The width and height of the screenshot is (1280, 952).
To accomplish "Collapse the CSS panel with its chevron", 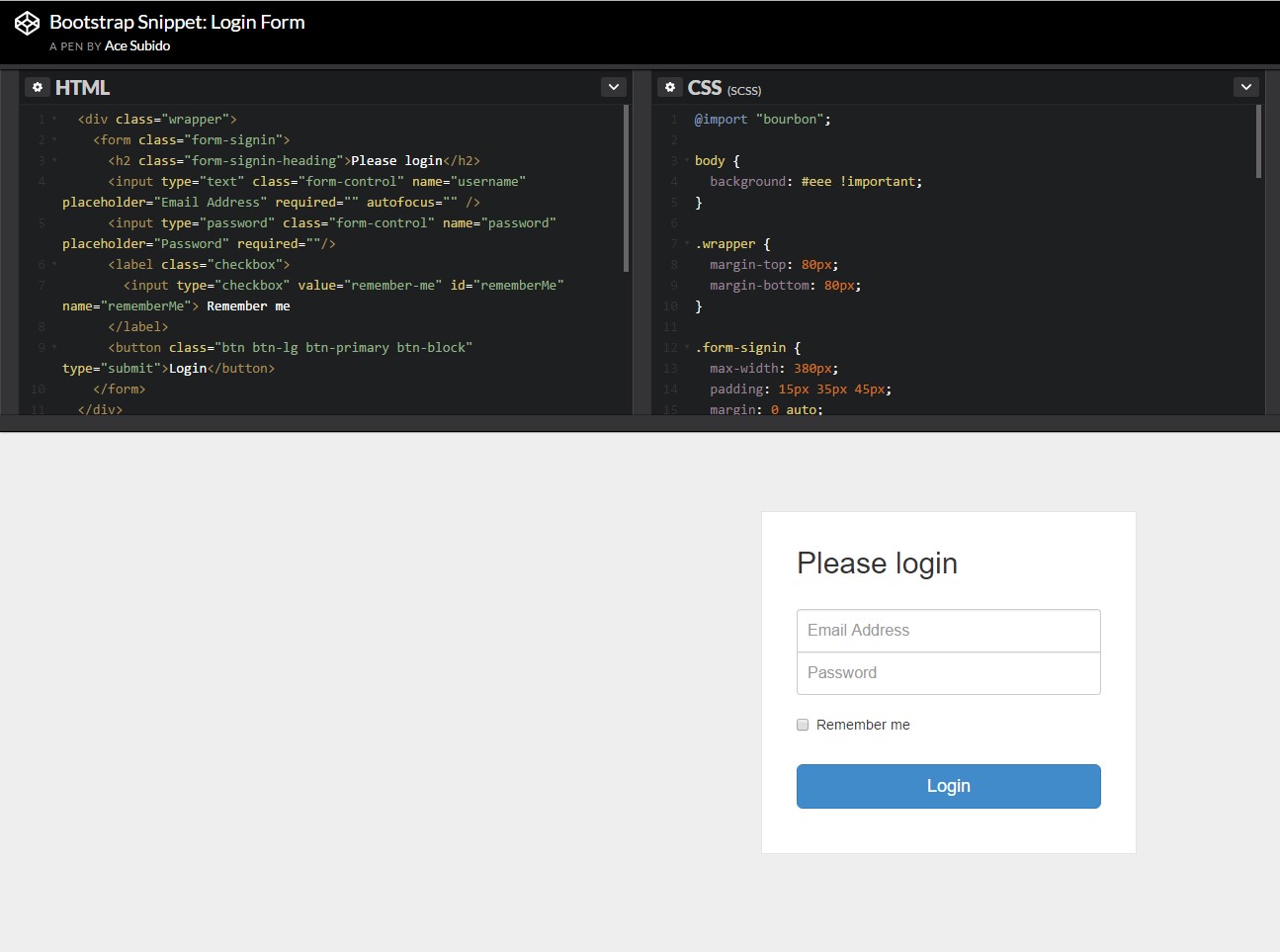I will click(x=1245, y=86).
